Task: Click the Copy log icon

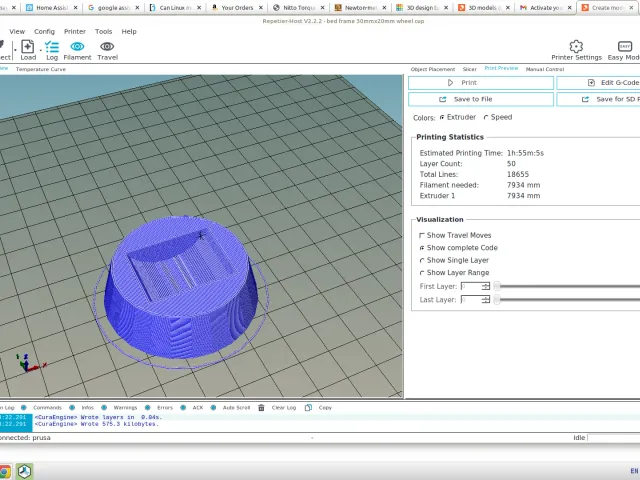Action: tap(308, 407)
